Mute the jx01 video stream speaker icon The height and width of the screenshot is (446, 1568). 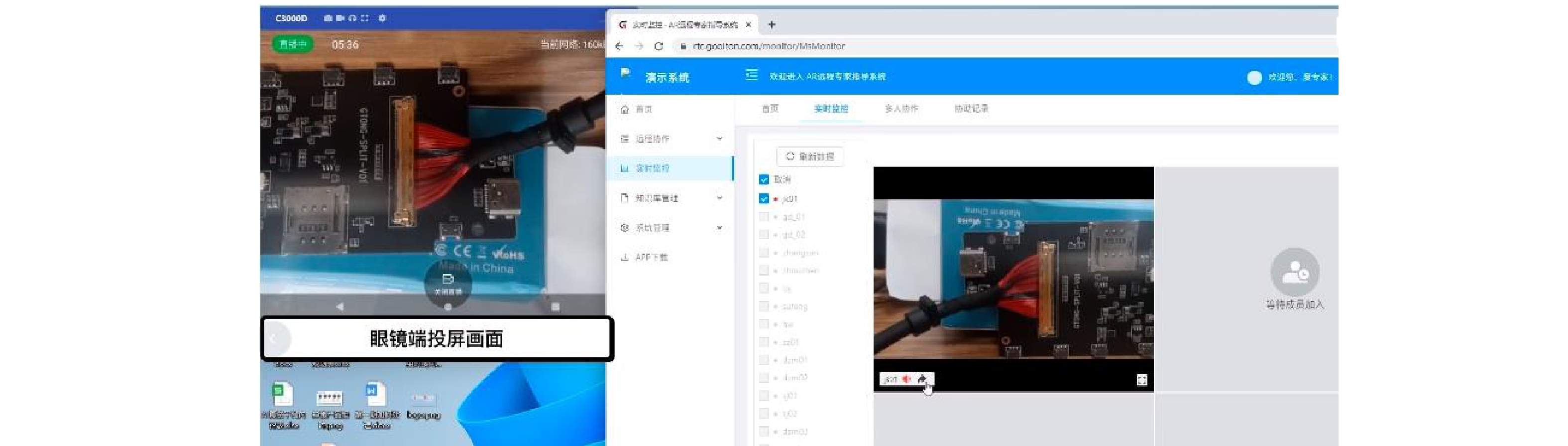click(906, 379)
